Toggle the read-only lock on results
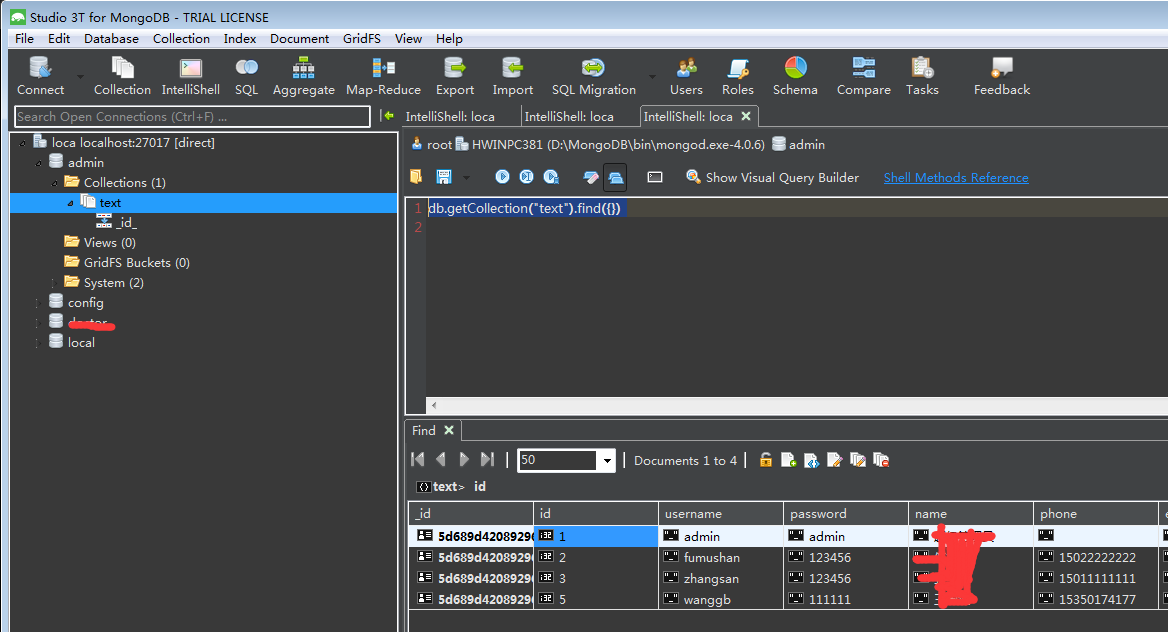1168x632 pixels. pos(765,459)
